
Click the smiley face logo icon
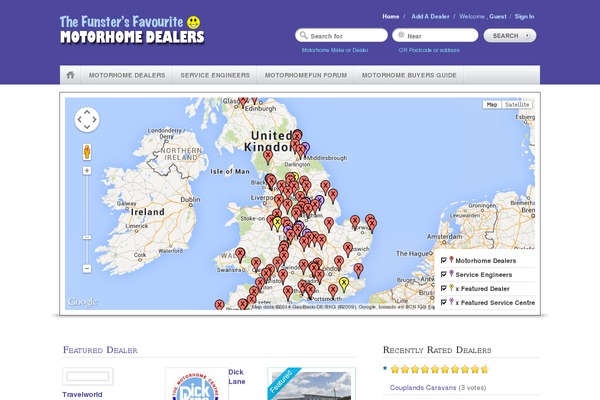point(194,22)
